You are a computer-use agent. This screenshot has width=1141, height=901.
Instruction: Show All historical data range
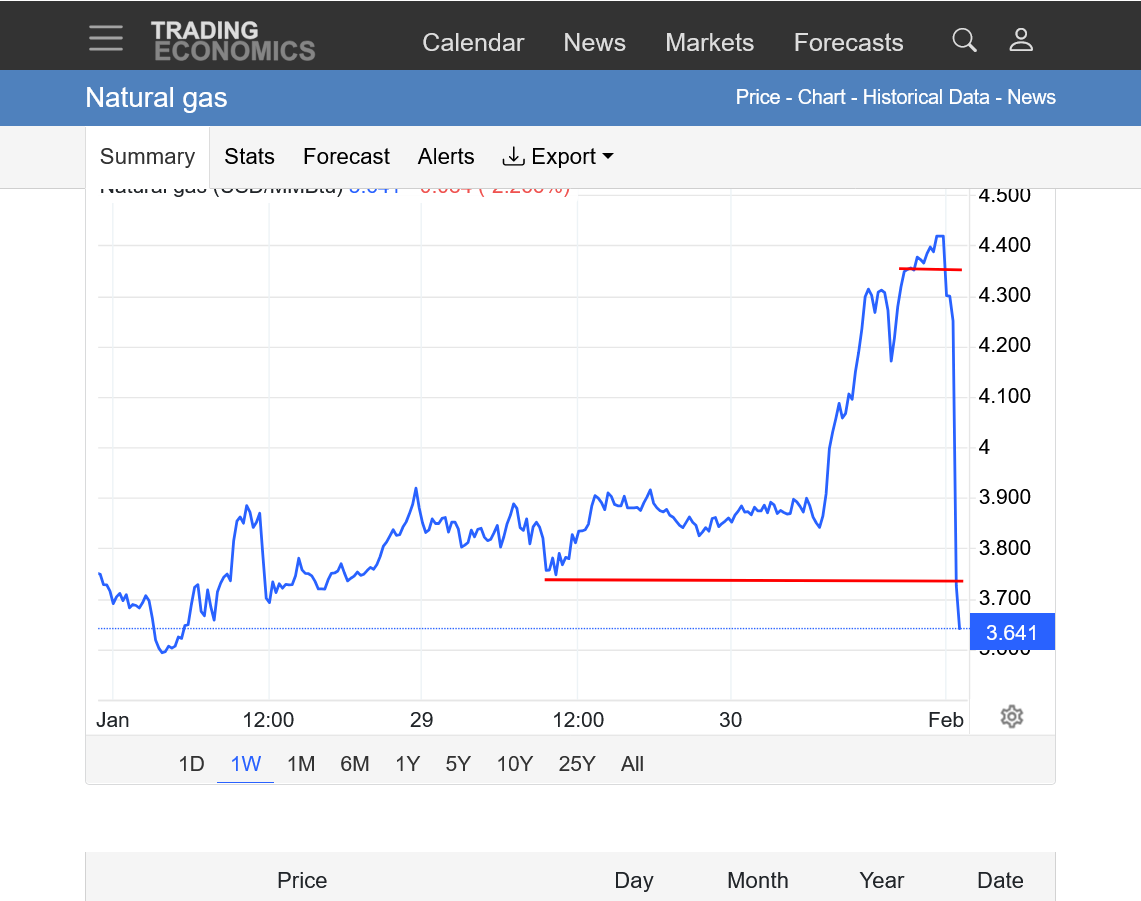click(x=632, y=764)
